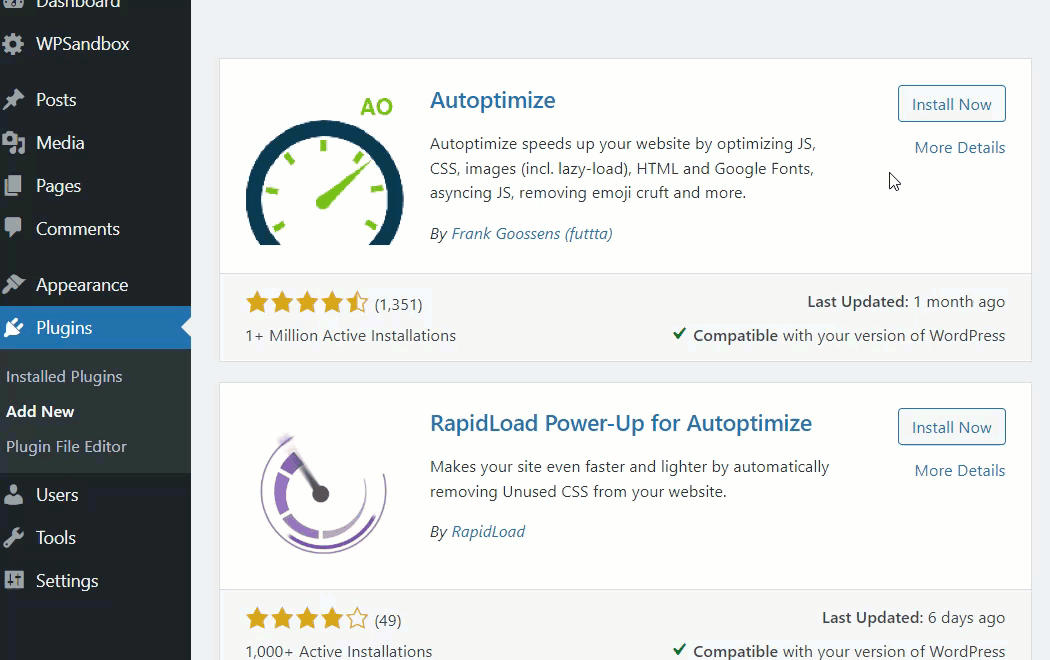Click 'Last Updated: 1 month ago'

click(x=906, y=302)
